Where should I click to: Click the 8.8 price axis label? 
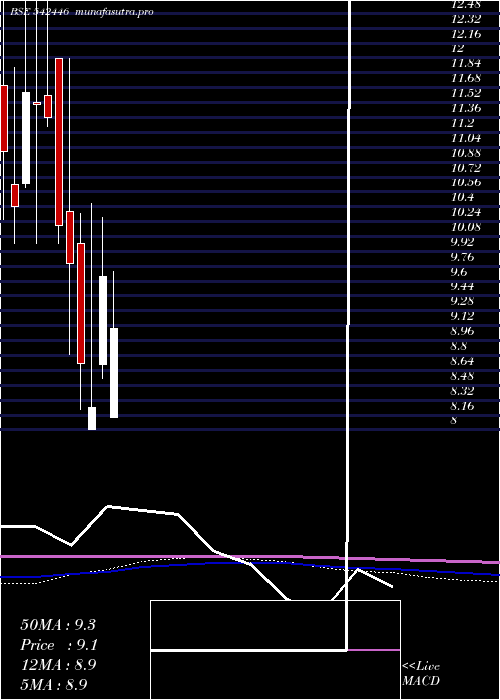460,346
